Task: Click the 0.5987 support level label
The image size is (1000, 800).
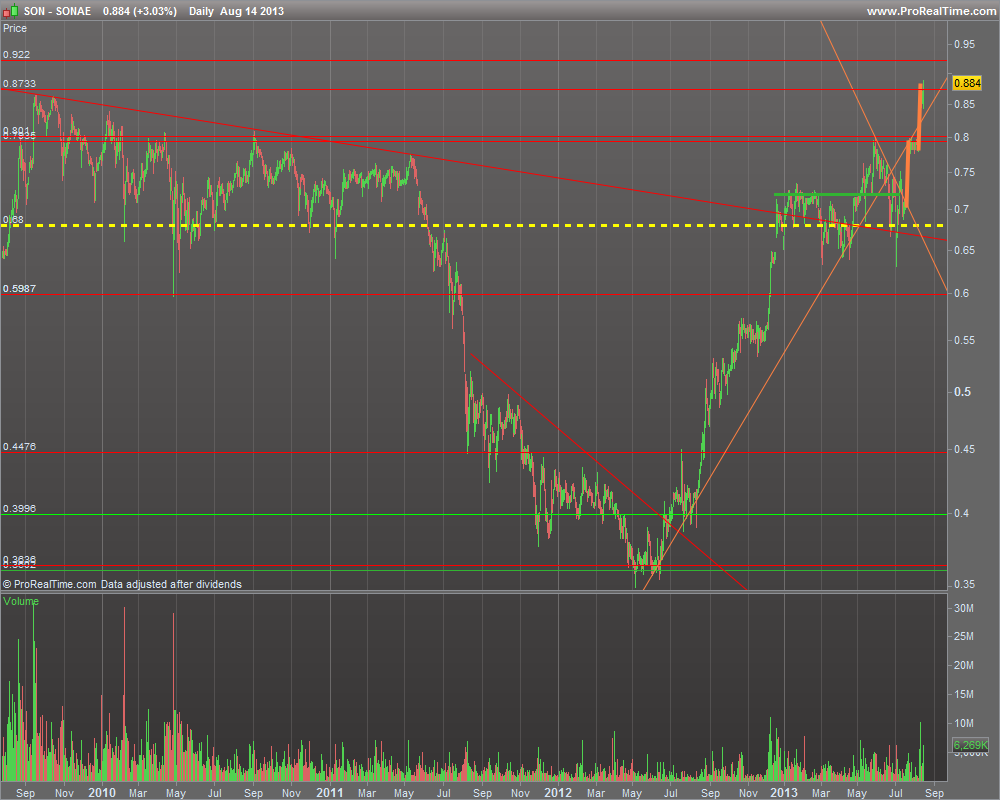Action: point(19,288)
